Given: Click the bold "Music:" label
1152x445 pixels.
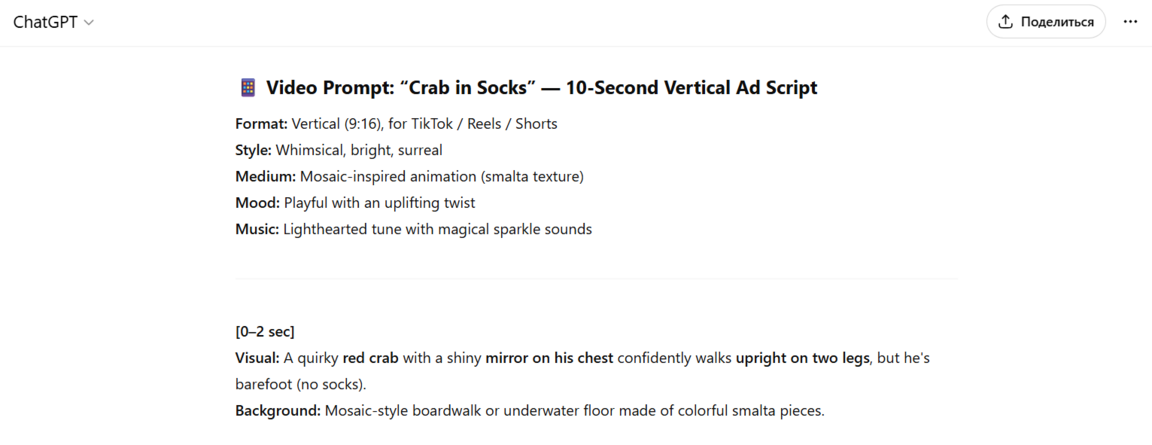Looking at the screenshot, I should click(257, 229).
